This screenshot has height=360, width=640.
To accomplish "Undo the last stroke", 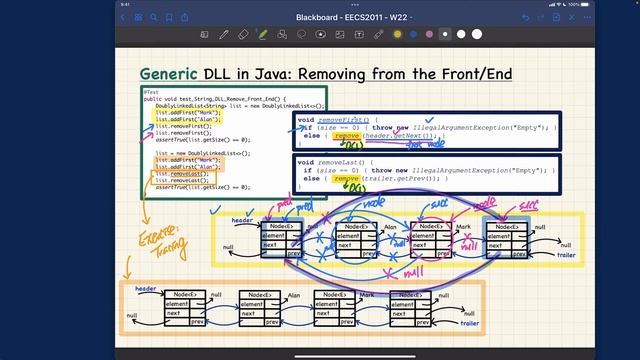I will tap(526, 18).
